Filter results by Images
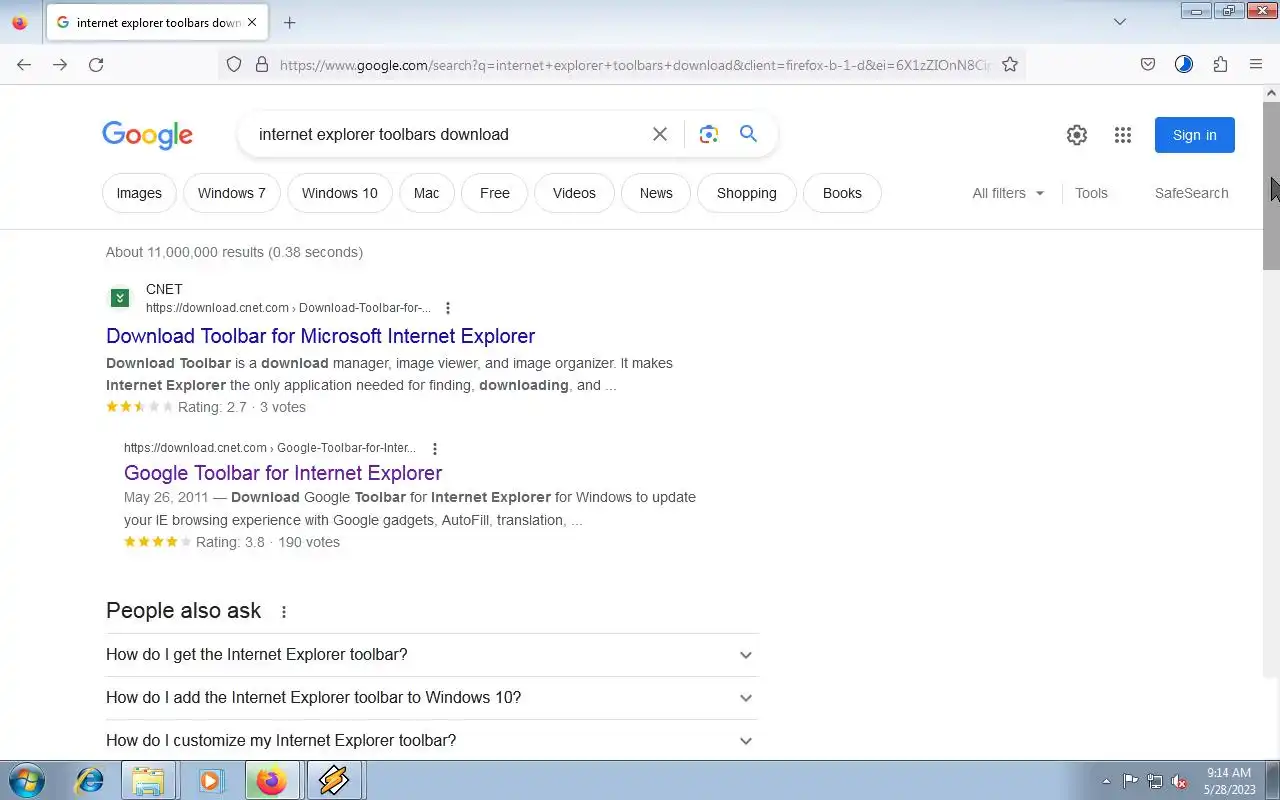The height and width of the screenshot is (800, 1280). pos(139,193)
